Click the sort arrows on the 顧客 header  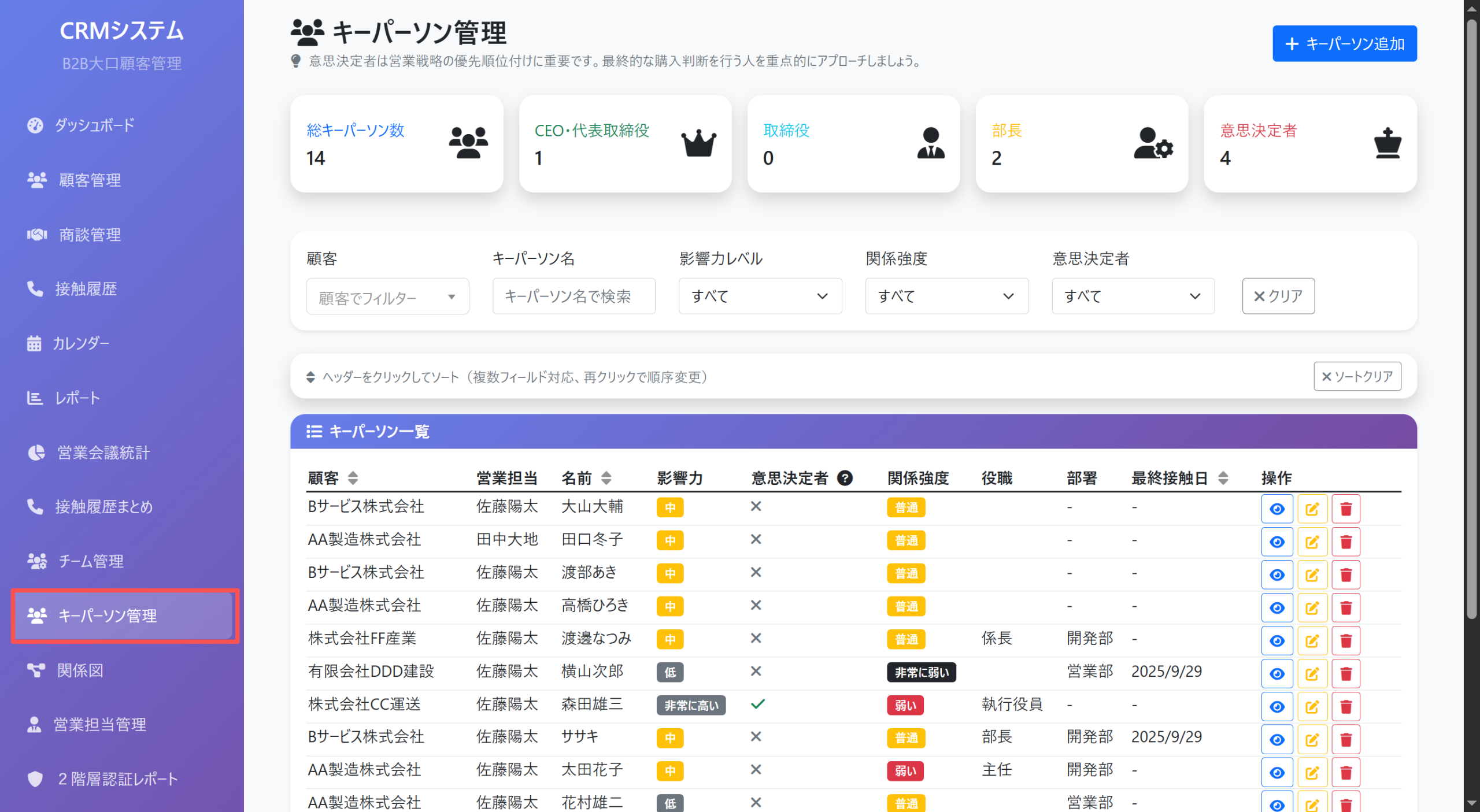tap(352, 478)
